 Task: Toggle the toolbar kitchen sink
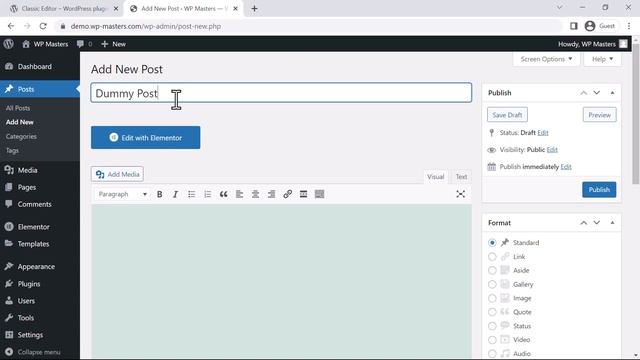[x=319, y=194]
